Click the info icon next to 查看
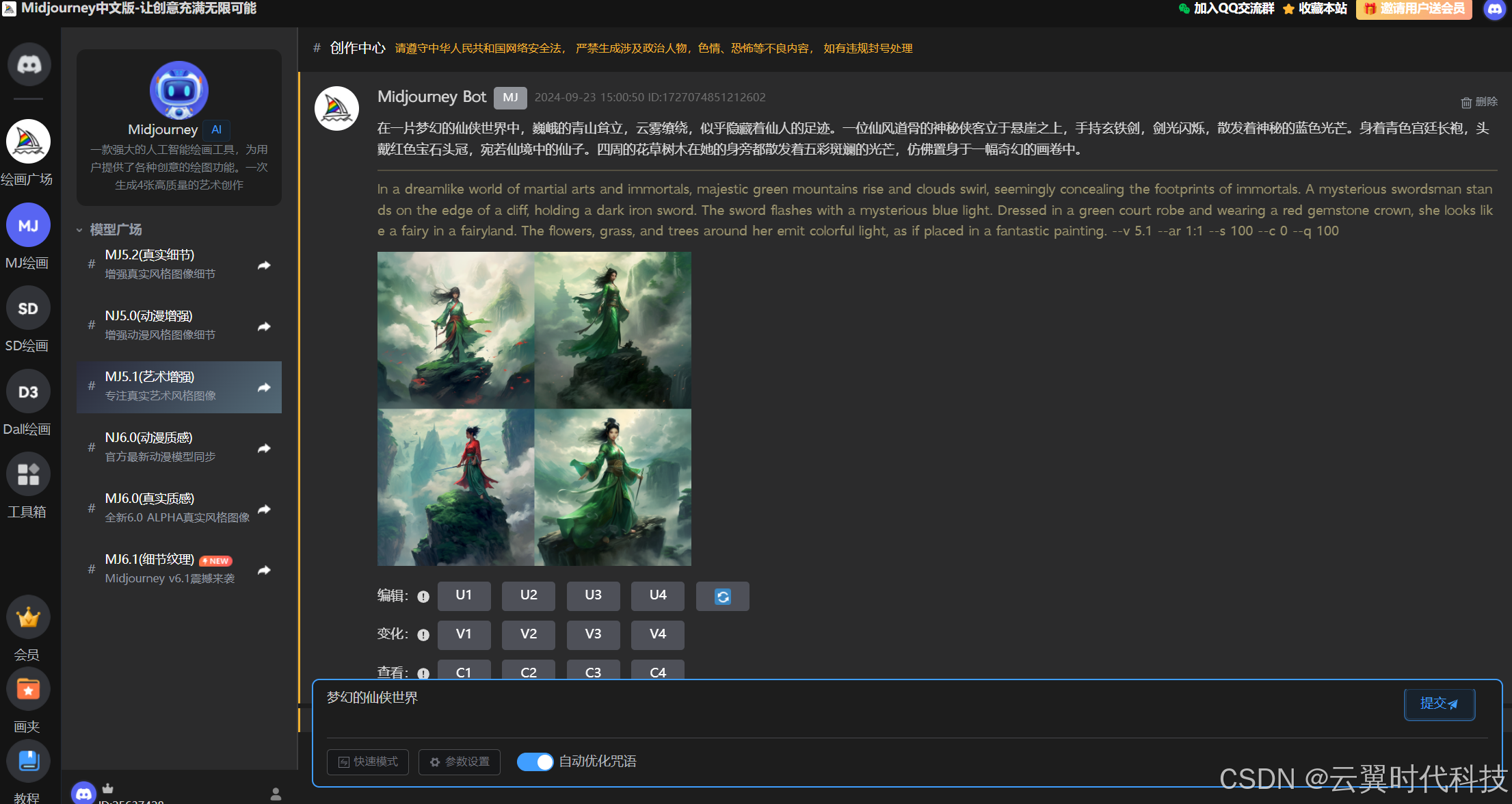 pos(423,673)
